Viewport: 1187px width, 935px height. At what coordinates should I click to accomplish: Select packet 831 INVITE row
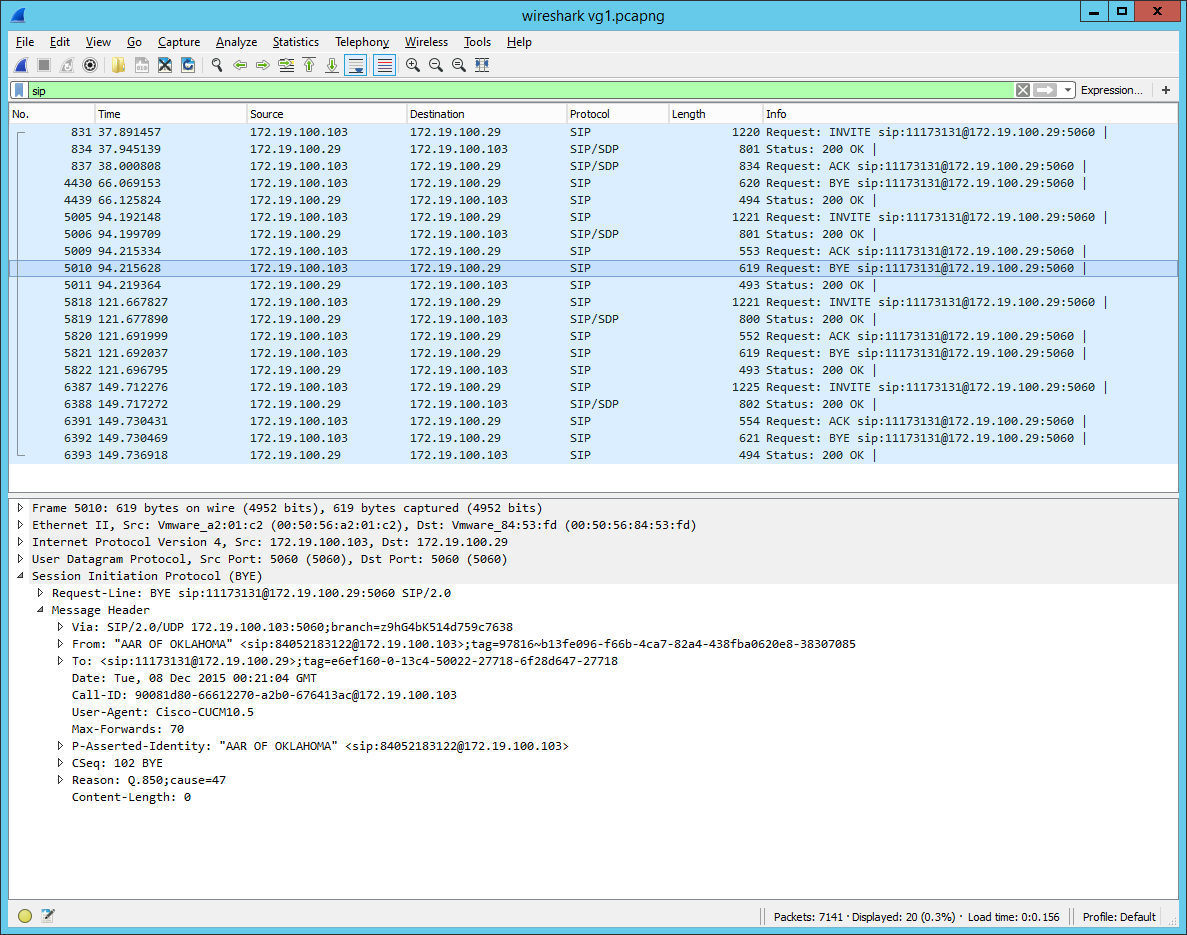pyautogui.click(x=594, y=132)
